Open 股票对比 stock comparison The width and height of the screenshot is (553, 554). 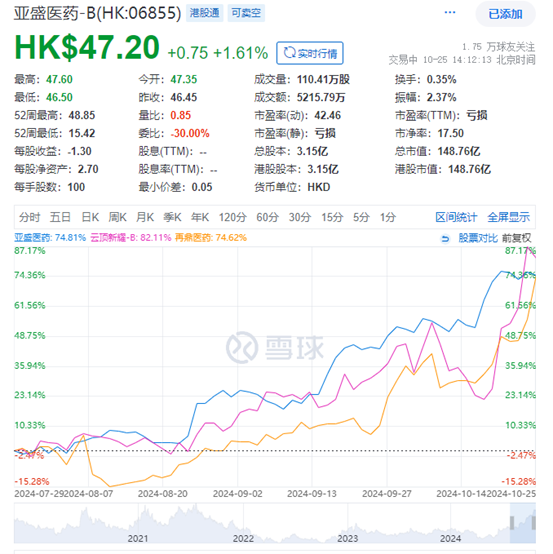[x=478, y=238]
